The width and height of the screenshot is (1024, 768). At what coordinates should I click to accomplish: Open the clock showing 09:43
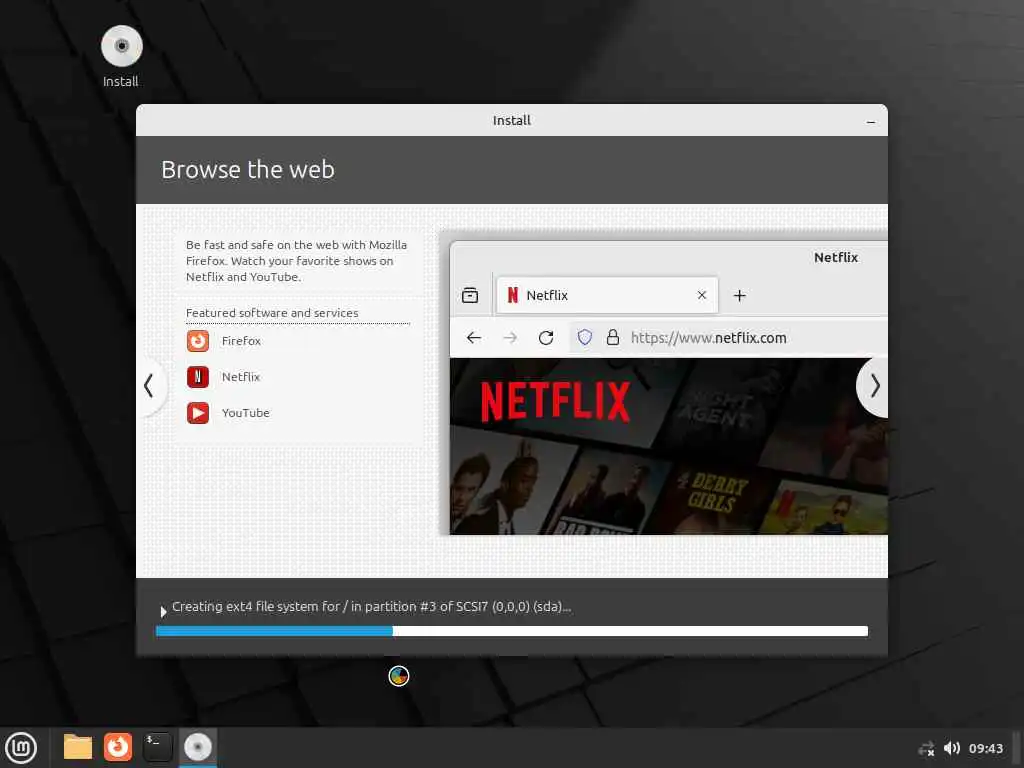click(985, 748)
